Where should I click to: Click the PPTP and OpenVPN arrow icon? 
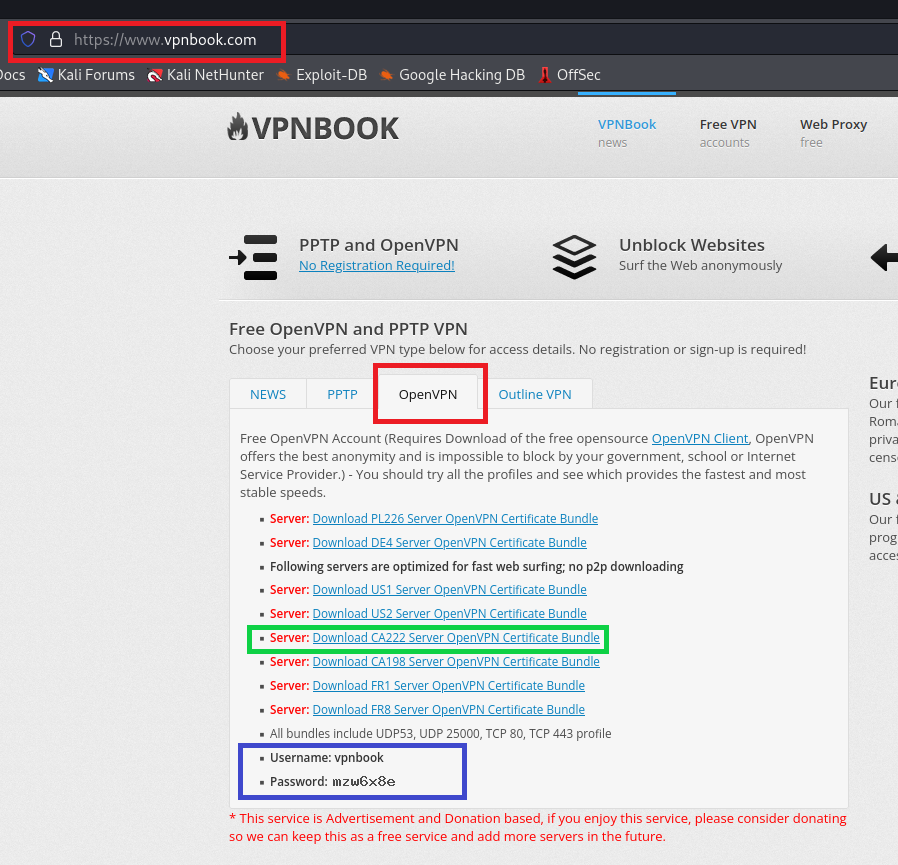(253, 257)
